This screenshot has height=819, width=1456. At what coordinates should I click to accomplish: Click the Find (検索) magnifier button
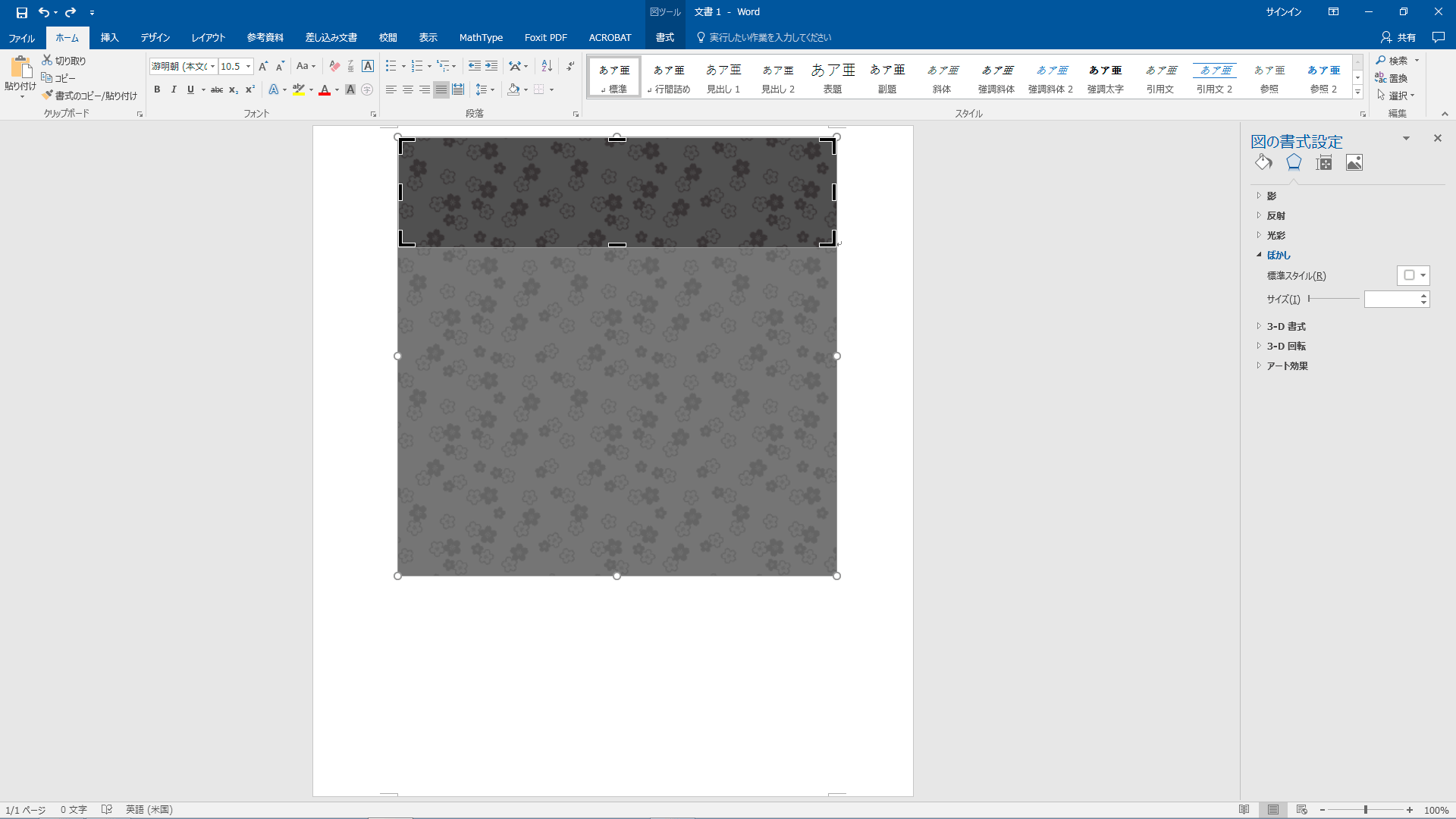pos(1392,61)
